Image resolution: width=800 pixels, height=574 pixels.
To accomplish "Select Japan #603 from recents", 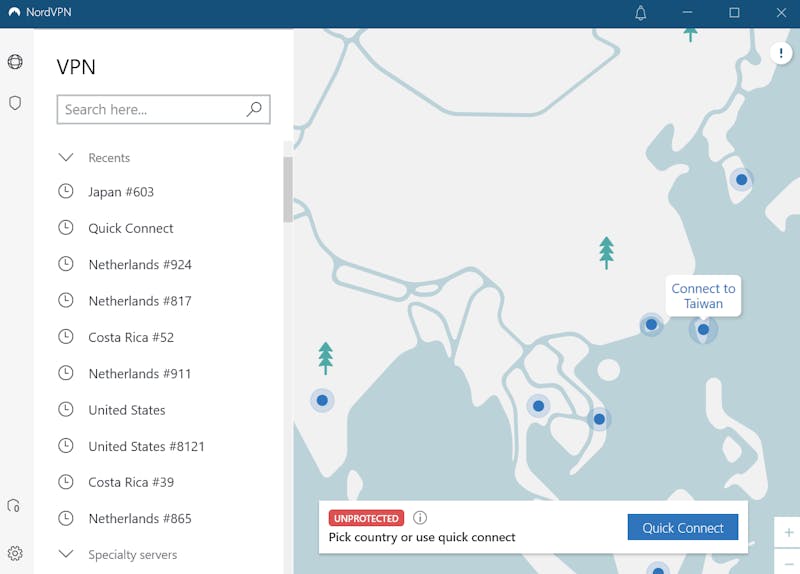I will 121,192.
